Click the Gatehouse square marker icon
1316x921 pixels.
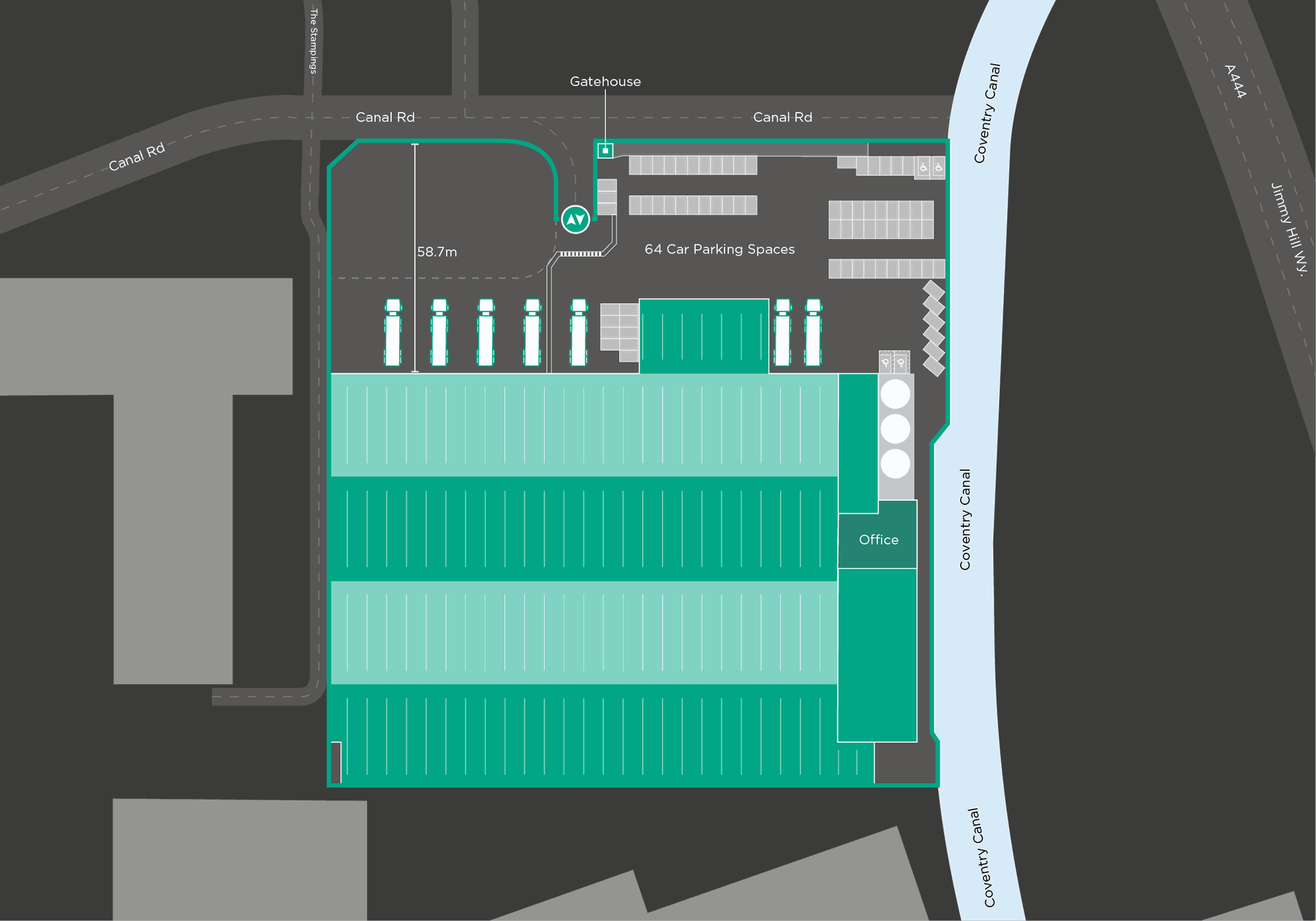coord(605,151)
